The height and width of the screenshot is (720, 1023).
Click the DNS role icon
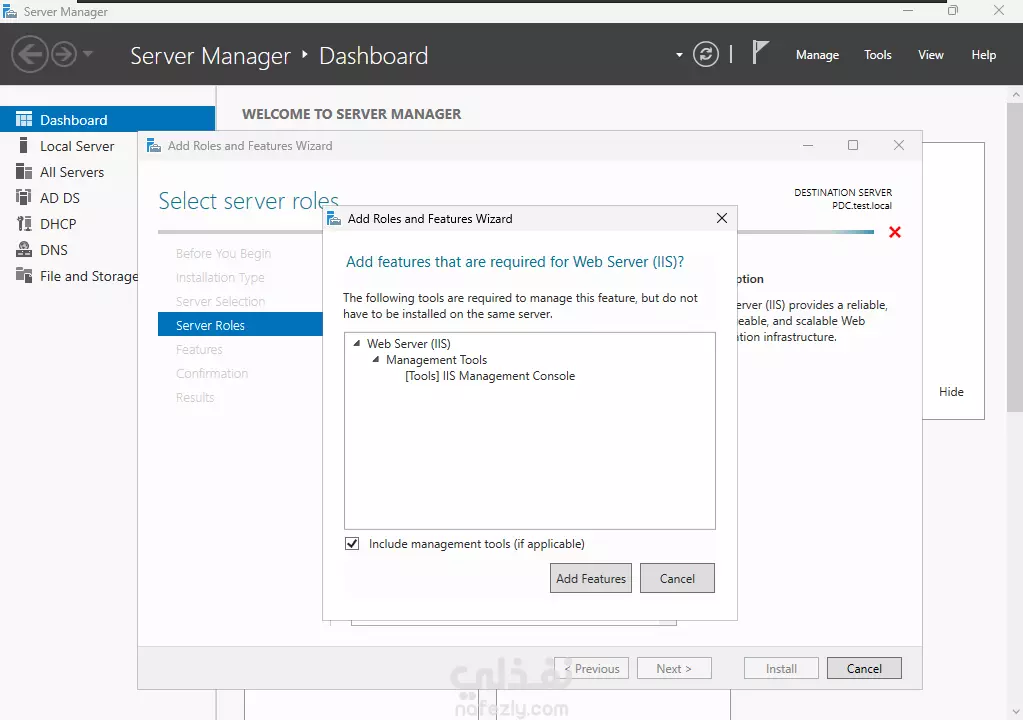click(23, 250)
